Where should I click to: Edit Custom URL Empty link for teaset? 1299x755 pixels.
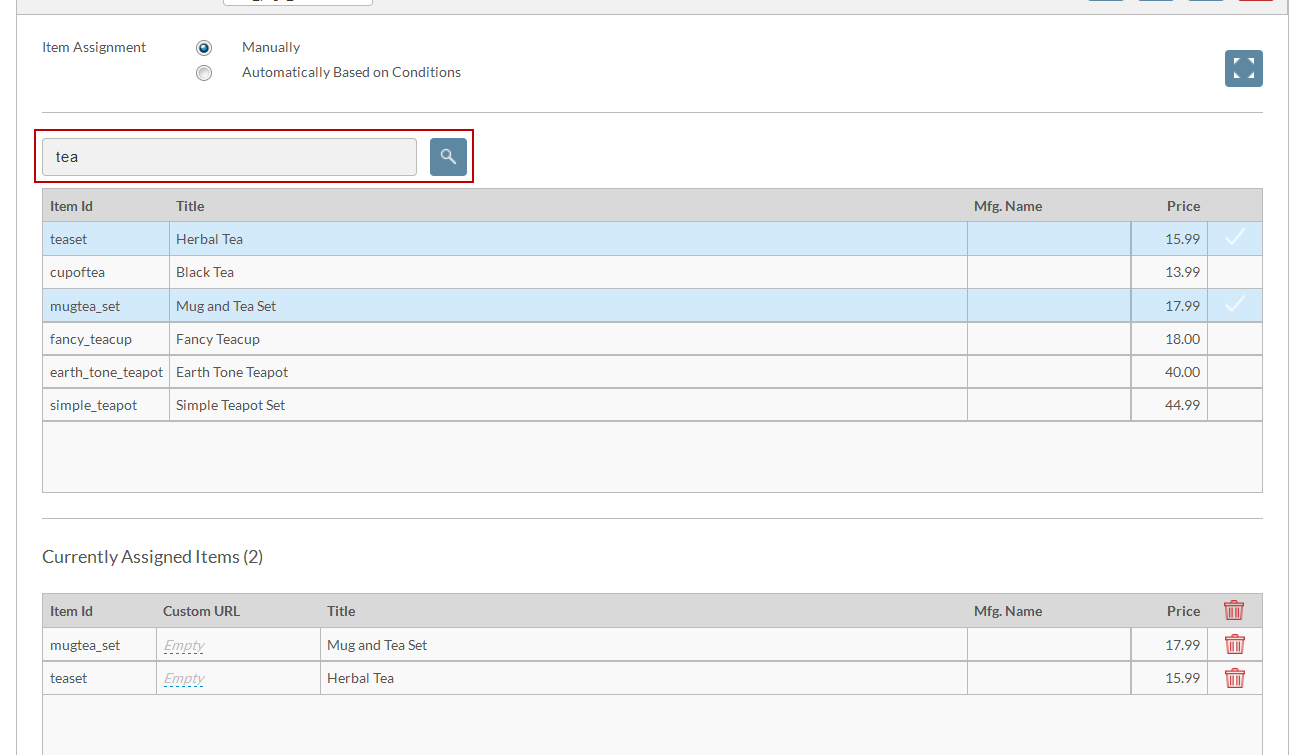point(184,679)
